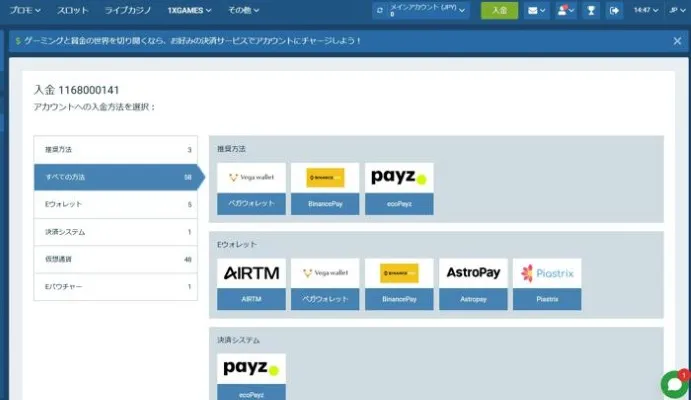Click payz logo in 推奨方法
Viewport: 691px width, 400px height.
coord(399,178)
